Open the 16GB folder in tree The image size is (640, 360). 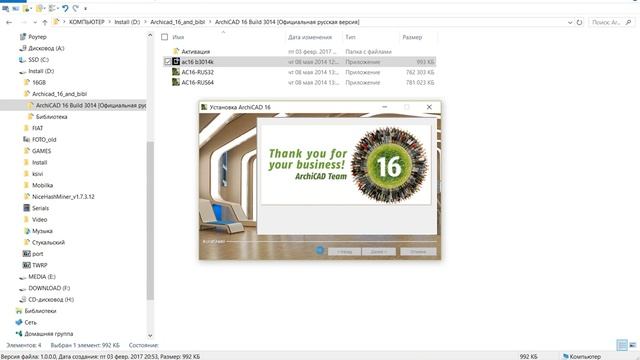click(x=39, y=82)
